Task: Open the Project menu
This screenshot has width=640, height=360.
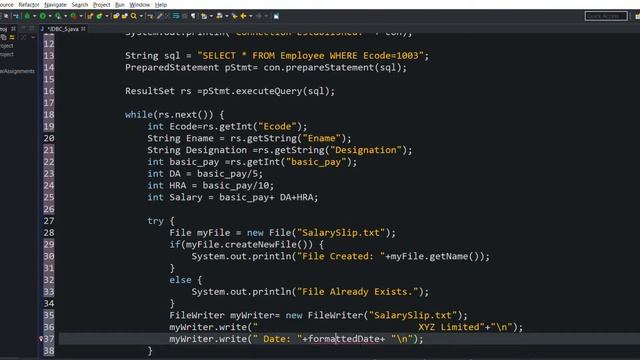Action: 102,5
